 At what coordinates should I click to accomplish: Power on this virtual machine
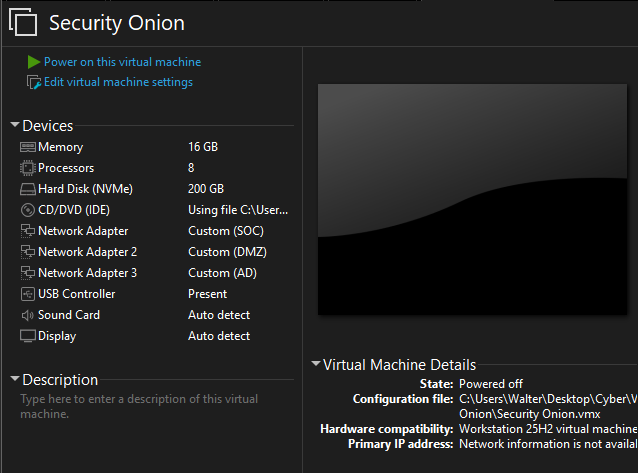[122, 62]
